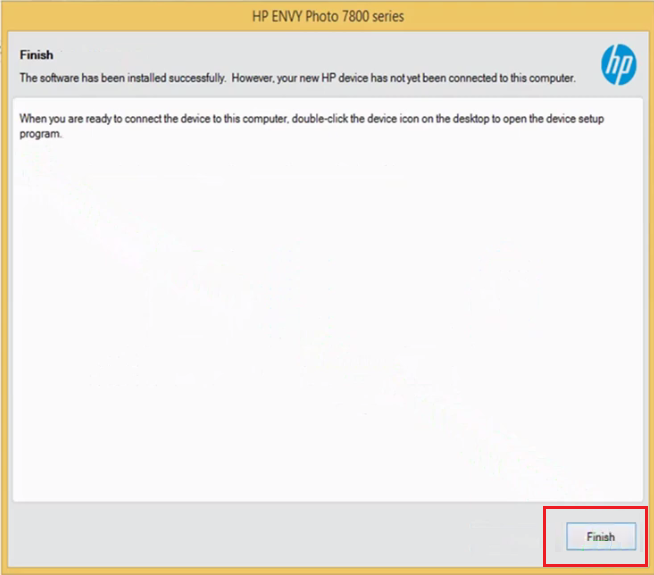Click the "software has been installed successfully" message
This screenshot has width=654, height=575.
297,78
